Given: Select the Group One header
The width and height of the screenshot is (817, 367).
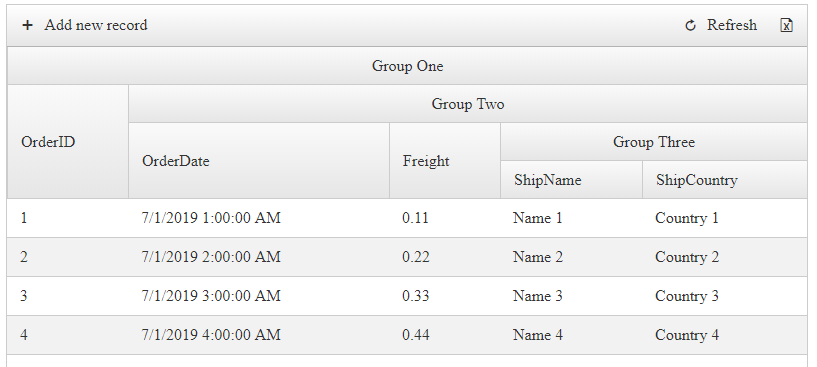Looking at the screenshot, I should click(407, 66).
